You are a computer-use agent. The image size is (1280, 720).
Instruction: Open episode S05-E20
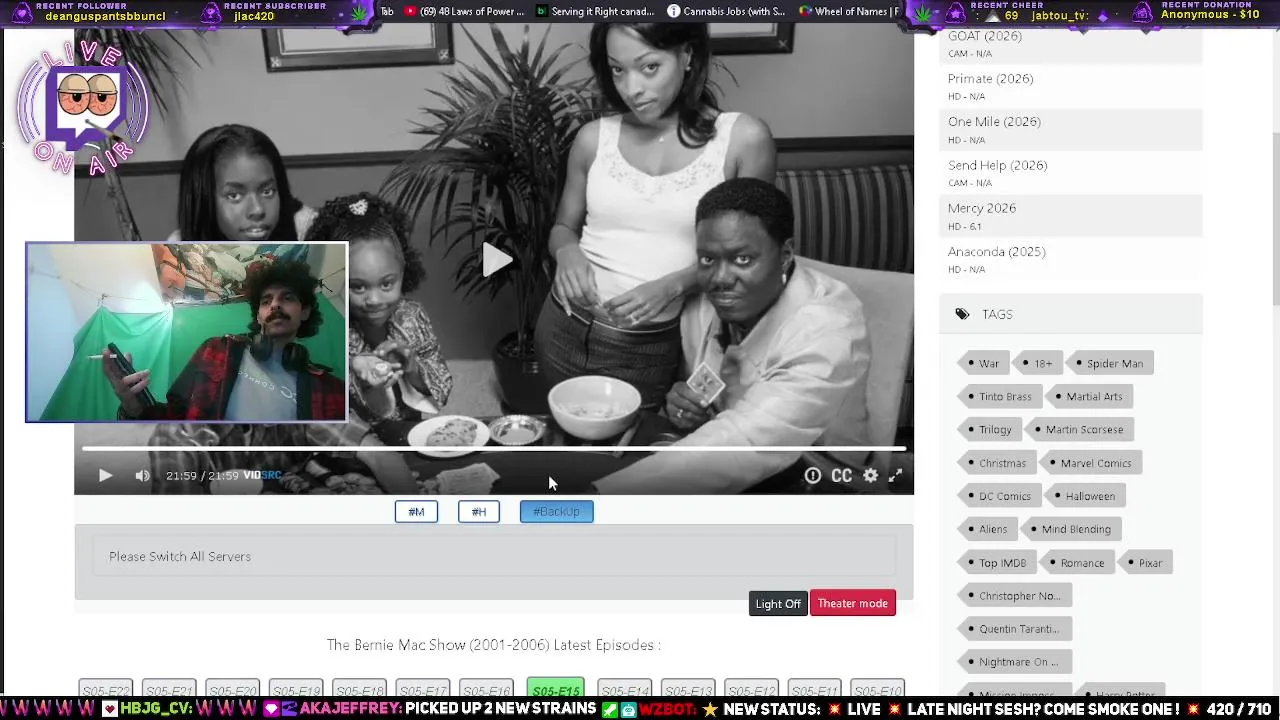(x=232, y=690)
